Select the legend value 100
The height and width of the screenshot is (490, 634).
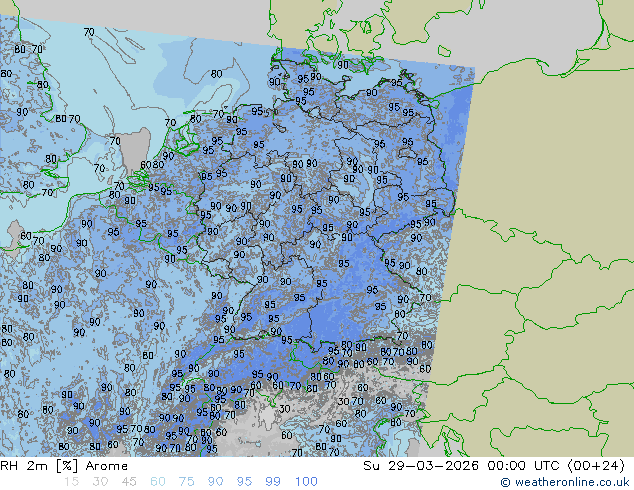[306, 482]
